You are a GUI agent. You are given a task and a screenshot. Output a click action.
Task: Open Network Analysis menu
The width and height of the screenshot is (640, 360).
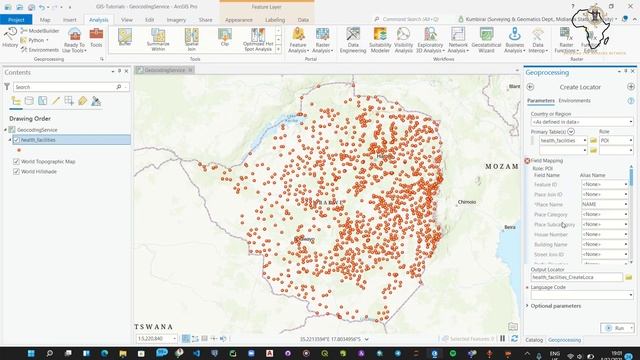(x=458, y=40)
